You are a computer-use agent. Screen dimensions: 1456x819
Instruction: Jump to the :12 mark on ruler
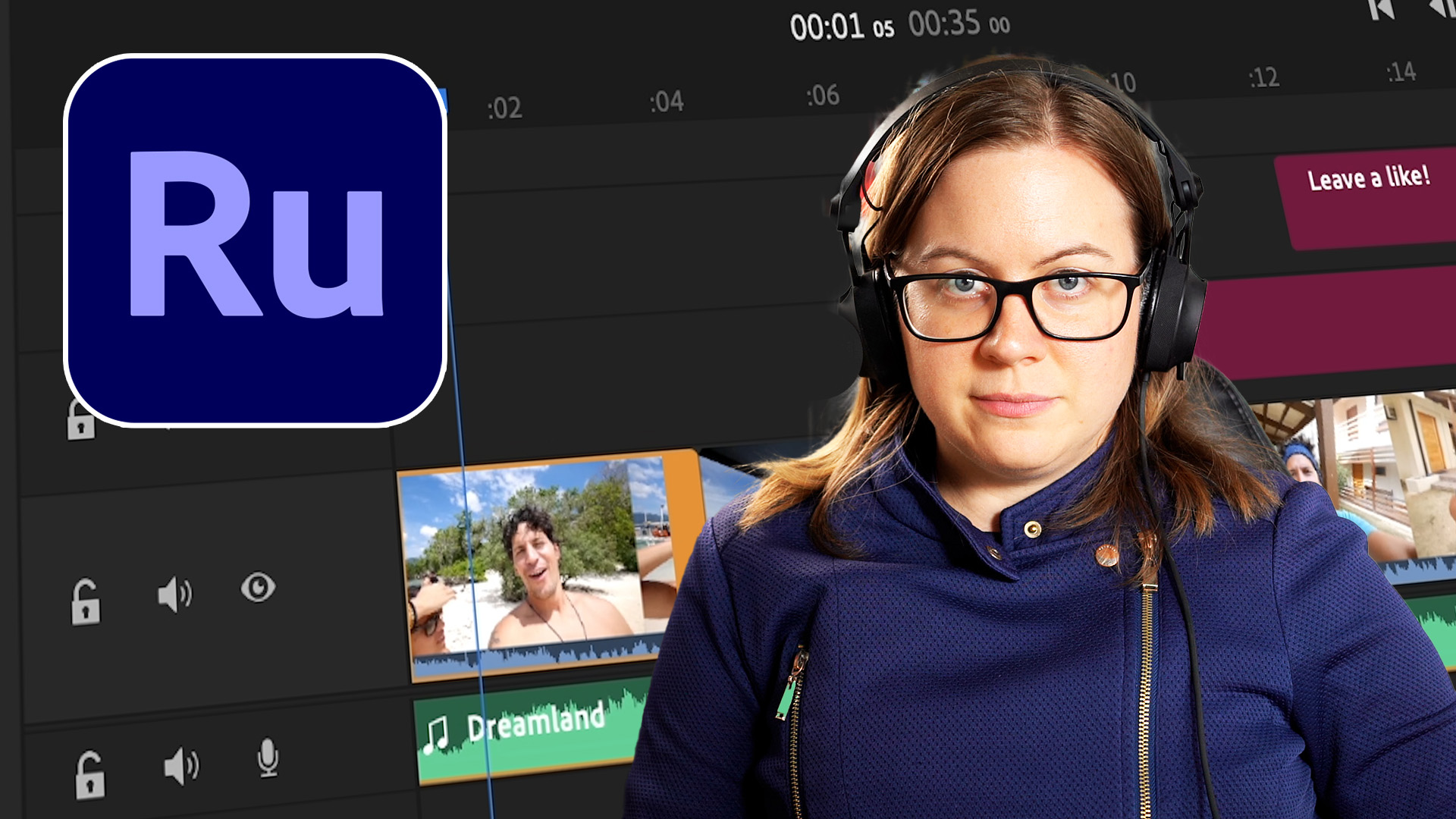click(1263, 77)
